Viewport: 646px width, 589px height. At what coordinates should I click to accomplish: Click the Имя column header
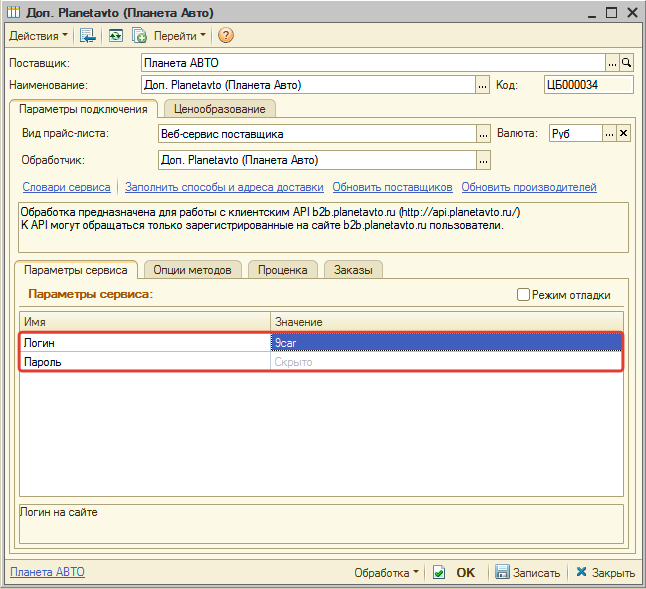(145, 322)
